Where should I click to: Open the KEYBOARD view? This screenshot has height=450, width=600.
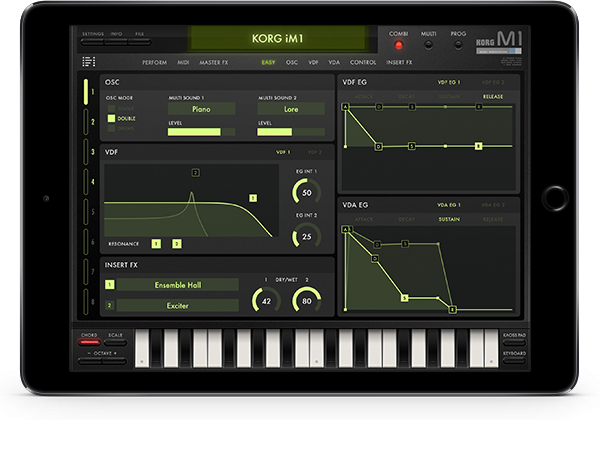(514, 360)
